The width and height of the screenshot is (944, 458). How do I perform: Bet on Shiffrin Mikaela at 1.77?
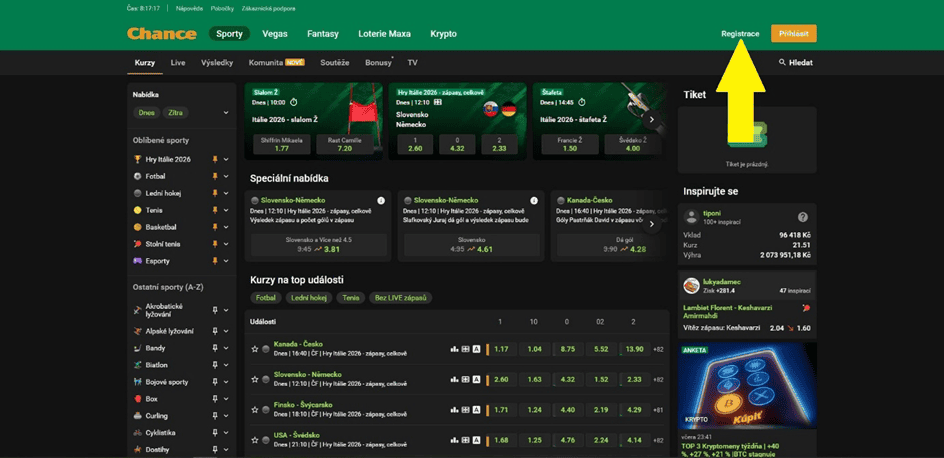pos(281,144)
